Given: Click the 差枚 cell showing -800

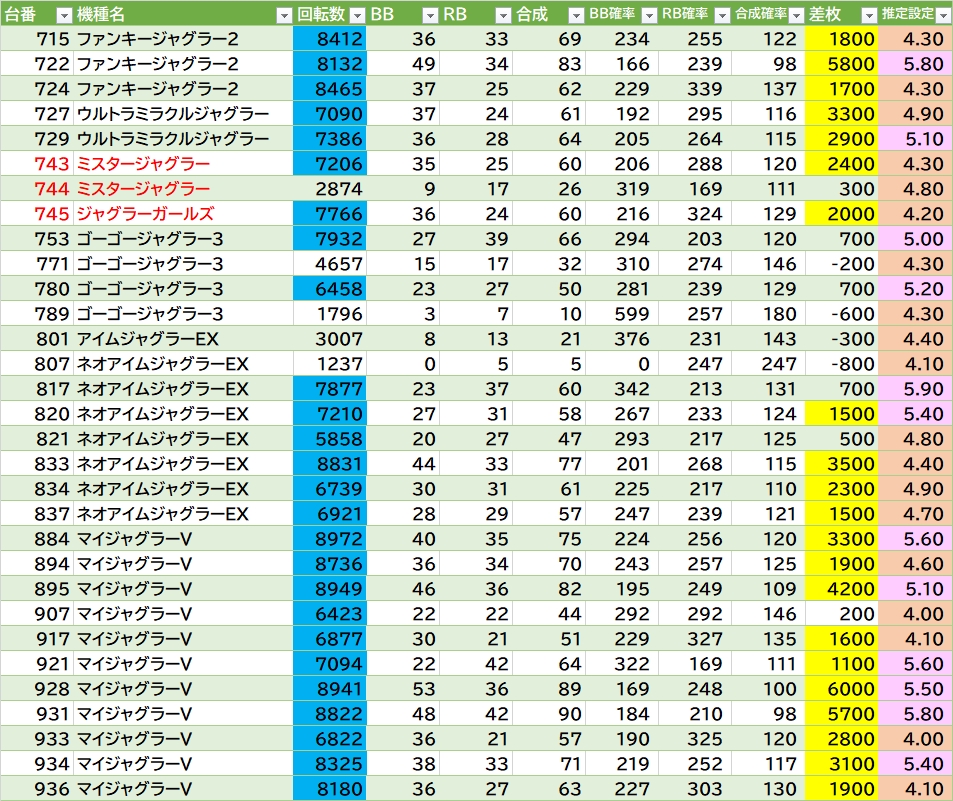Looking at the screenshot, I should [x=841, y=364].
